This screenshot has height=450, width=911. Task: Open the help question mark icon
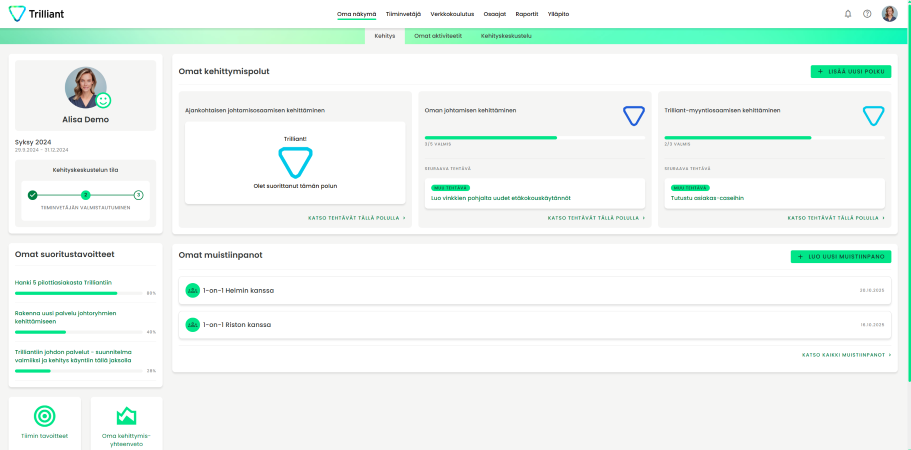click(x=867, y=14)
